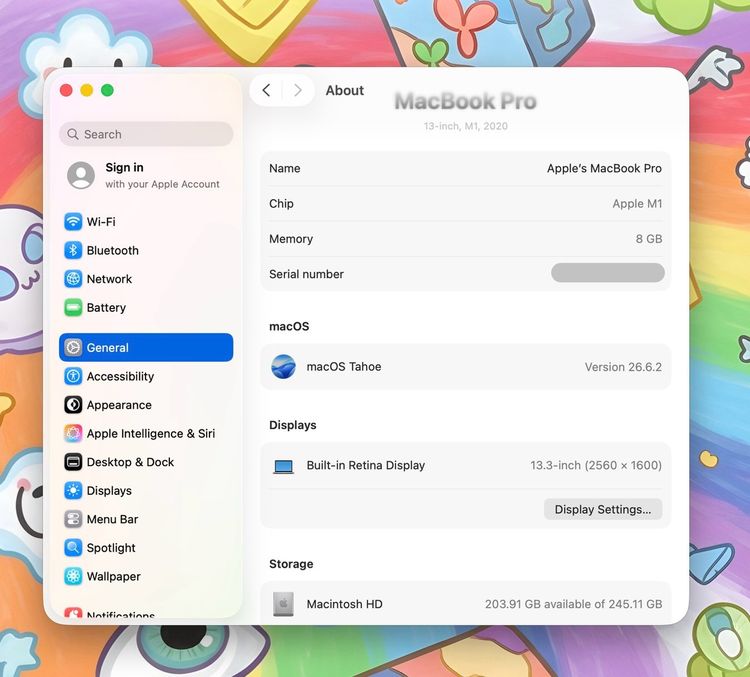
Task: Click the 8 GB memory value
Action: [649, 239]
